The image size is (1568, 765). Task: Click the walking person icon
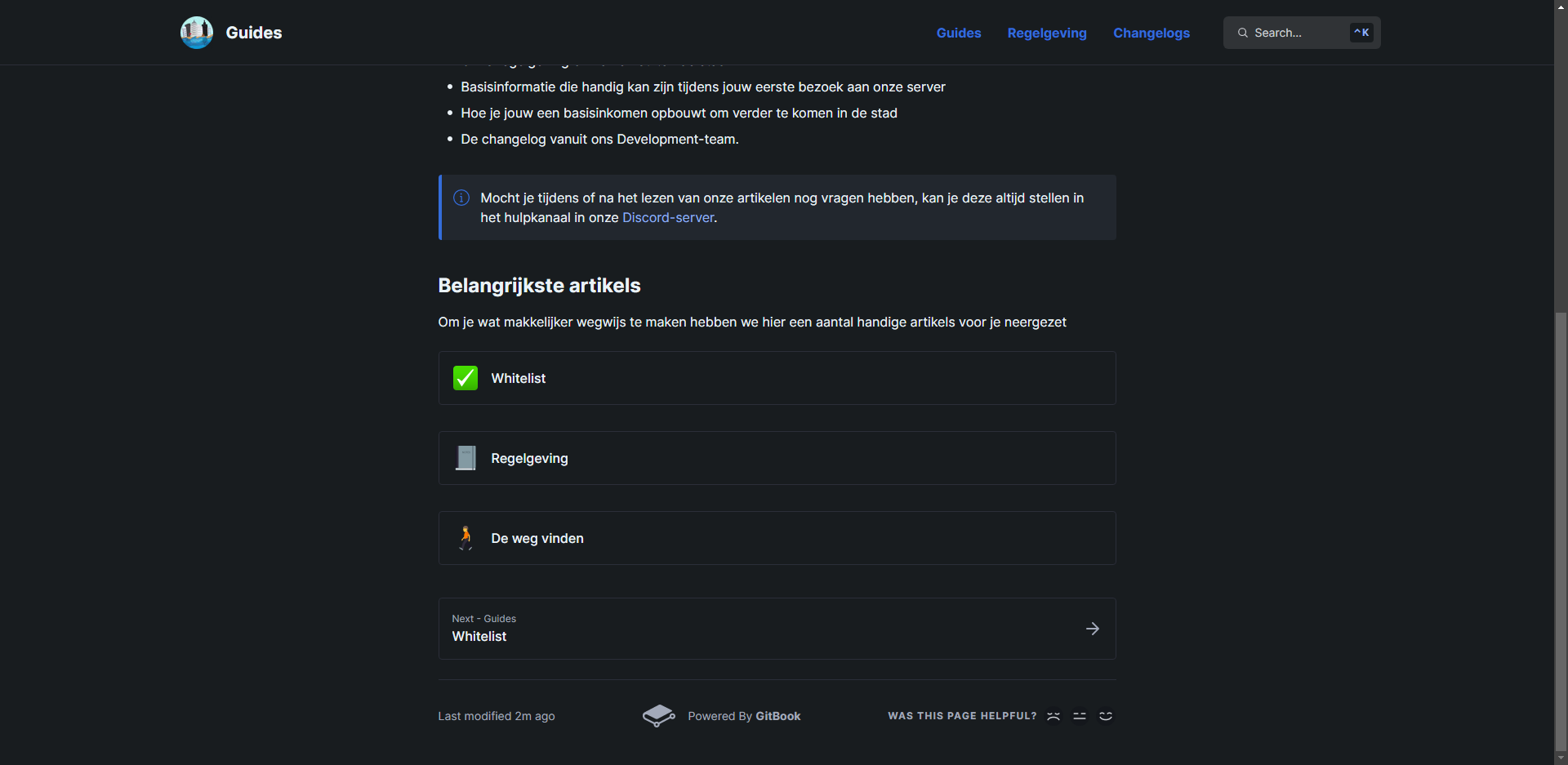coord(465,538)
